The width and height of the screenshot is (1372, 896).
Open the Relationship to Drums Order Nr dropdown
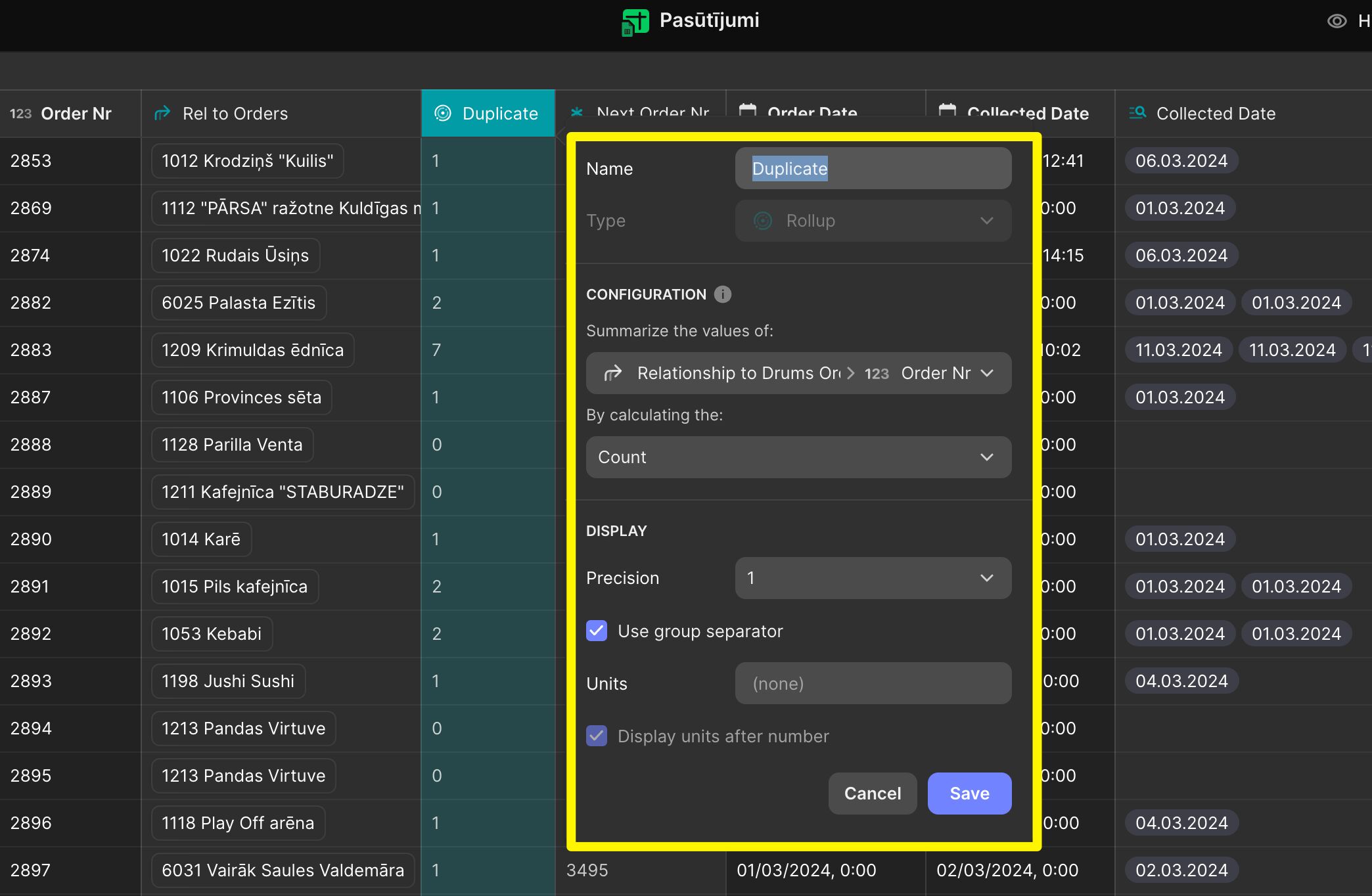coord(798,373)
